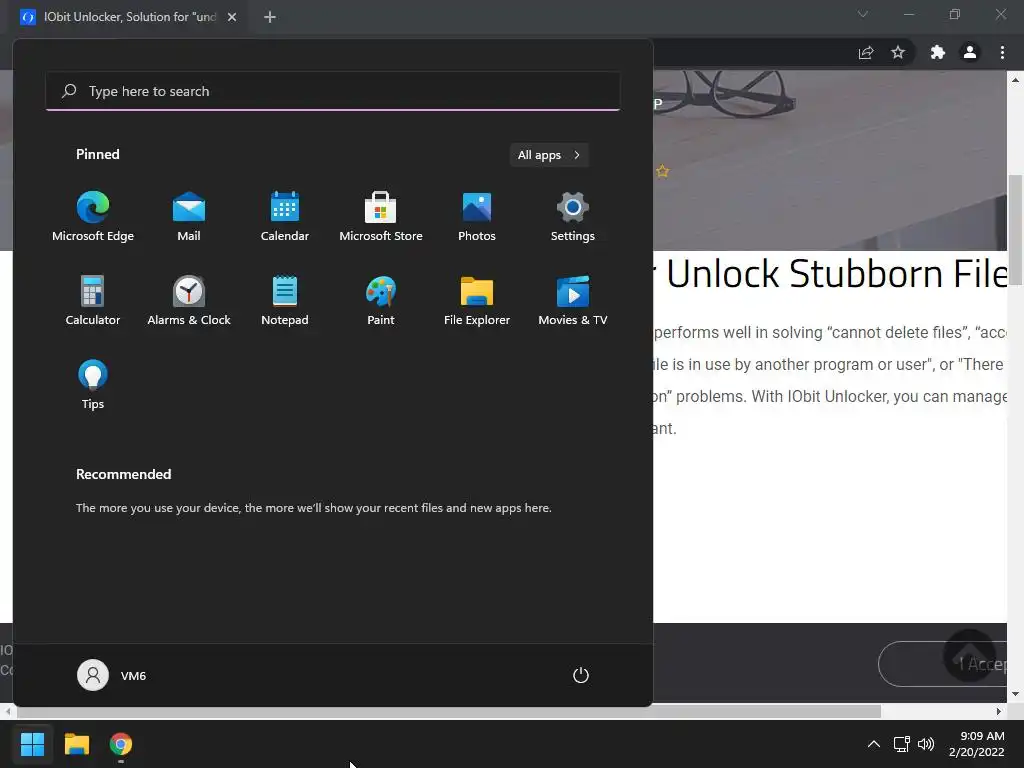
Task: Click the power button in Start menu
Action: [581, 675]
